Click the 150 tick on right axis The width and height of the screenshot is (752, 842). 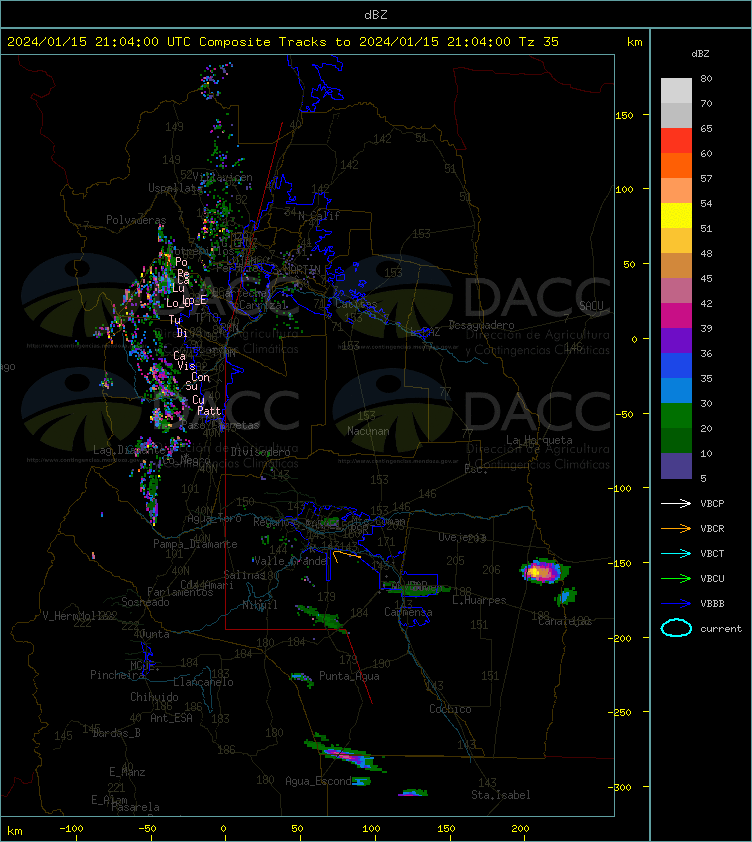point(624,115)
